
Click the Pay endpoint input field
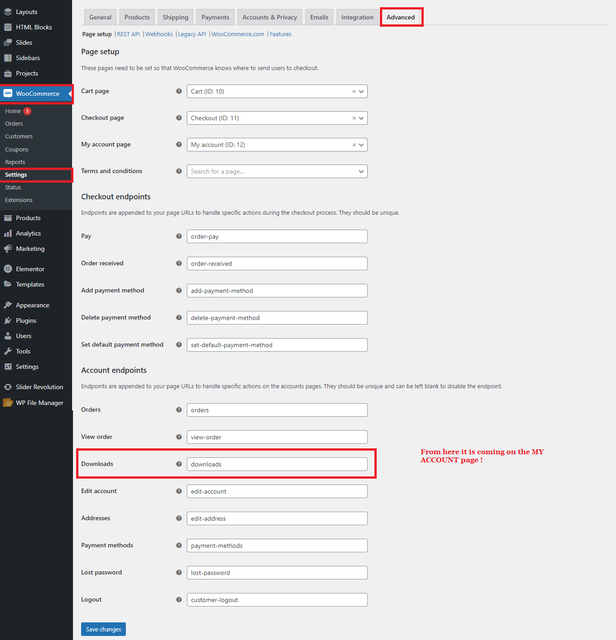pyautogui.click(x=277, y=236)
